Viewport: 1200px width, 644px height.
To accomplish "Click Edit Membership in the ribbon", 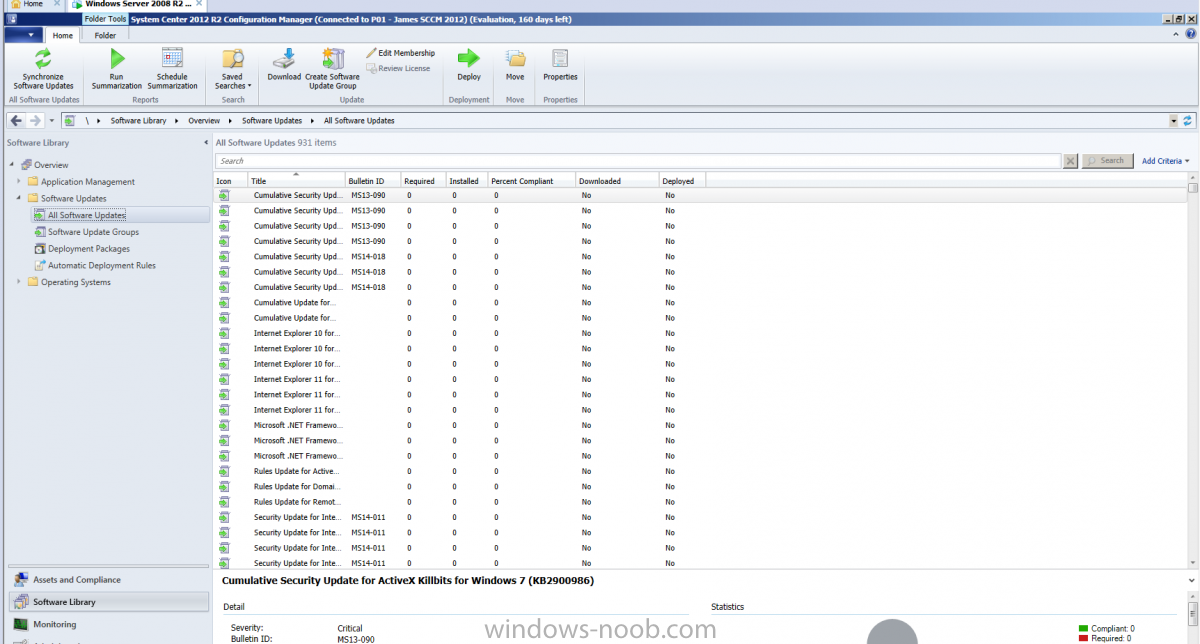I will coord(400,53).
